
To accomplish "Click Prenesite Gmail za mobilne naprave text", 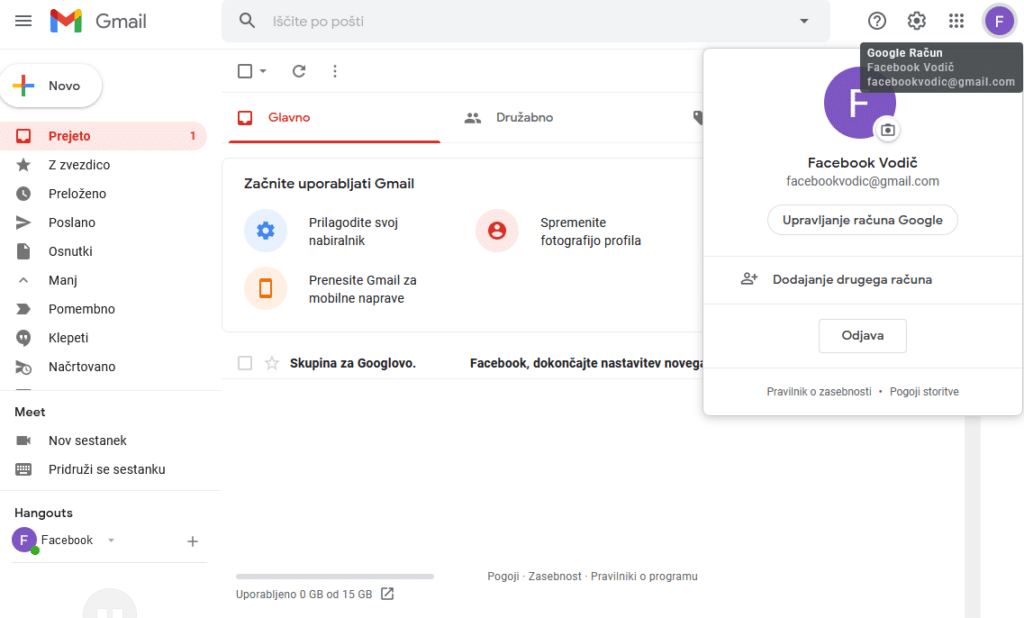I will pyautogui.click(x=362, y=289).
